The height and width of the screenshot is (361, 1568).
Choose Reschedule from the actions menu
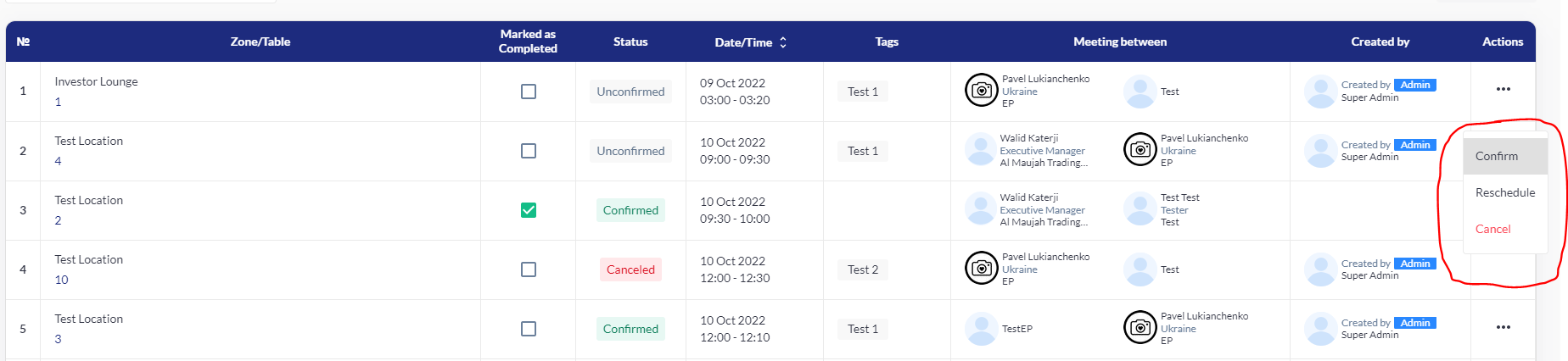(x=1505, y=192)
